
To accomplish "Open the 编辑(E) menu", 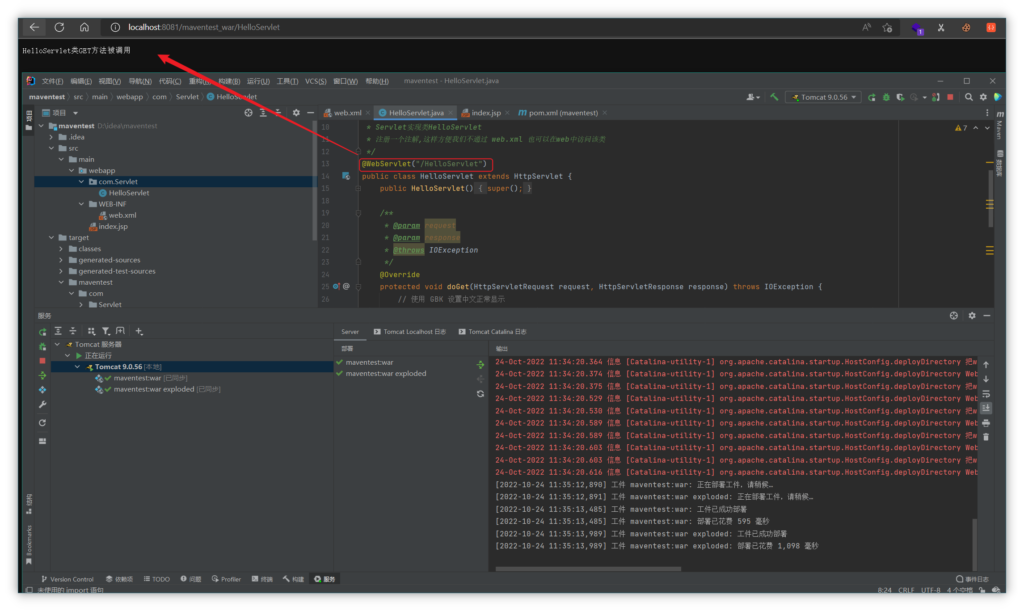I will pos(81,81).
